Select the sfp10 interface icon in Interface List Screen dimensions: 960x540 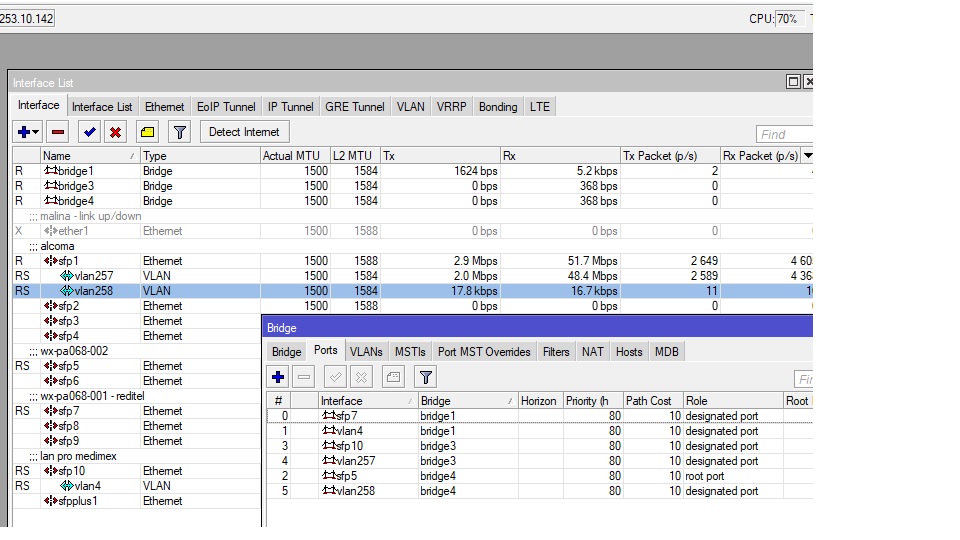(x=51, y=471)
